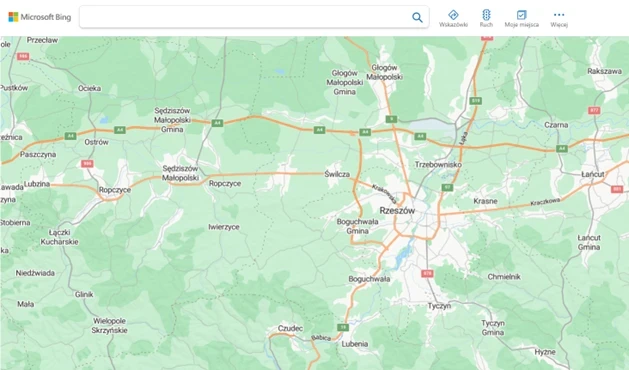Select the Pustków label
The width and height of the screenshot is (629, 370).
(x=14, y=88)
